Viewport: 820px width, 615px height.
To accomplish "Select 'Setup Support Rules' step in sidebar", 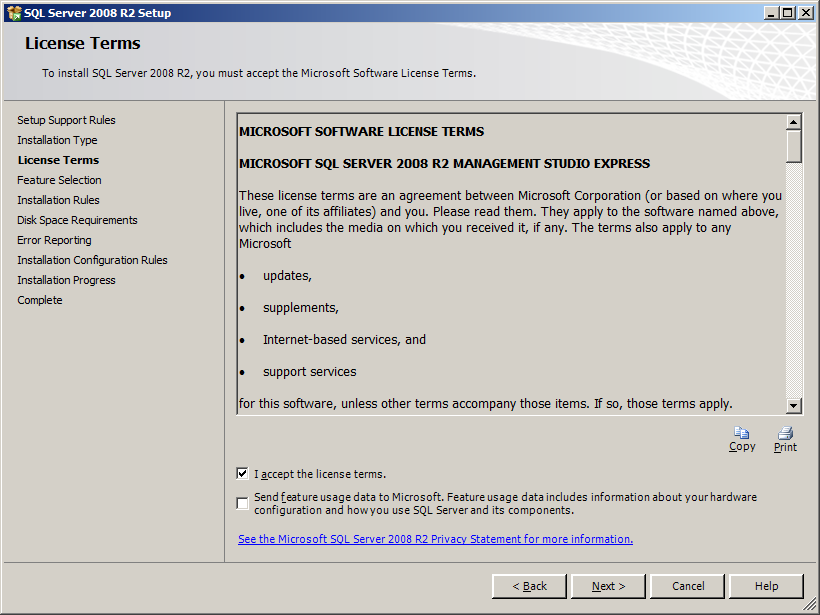I will tap(66, 120).
